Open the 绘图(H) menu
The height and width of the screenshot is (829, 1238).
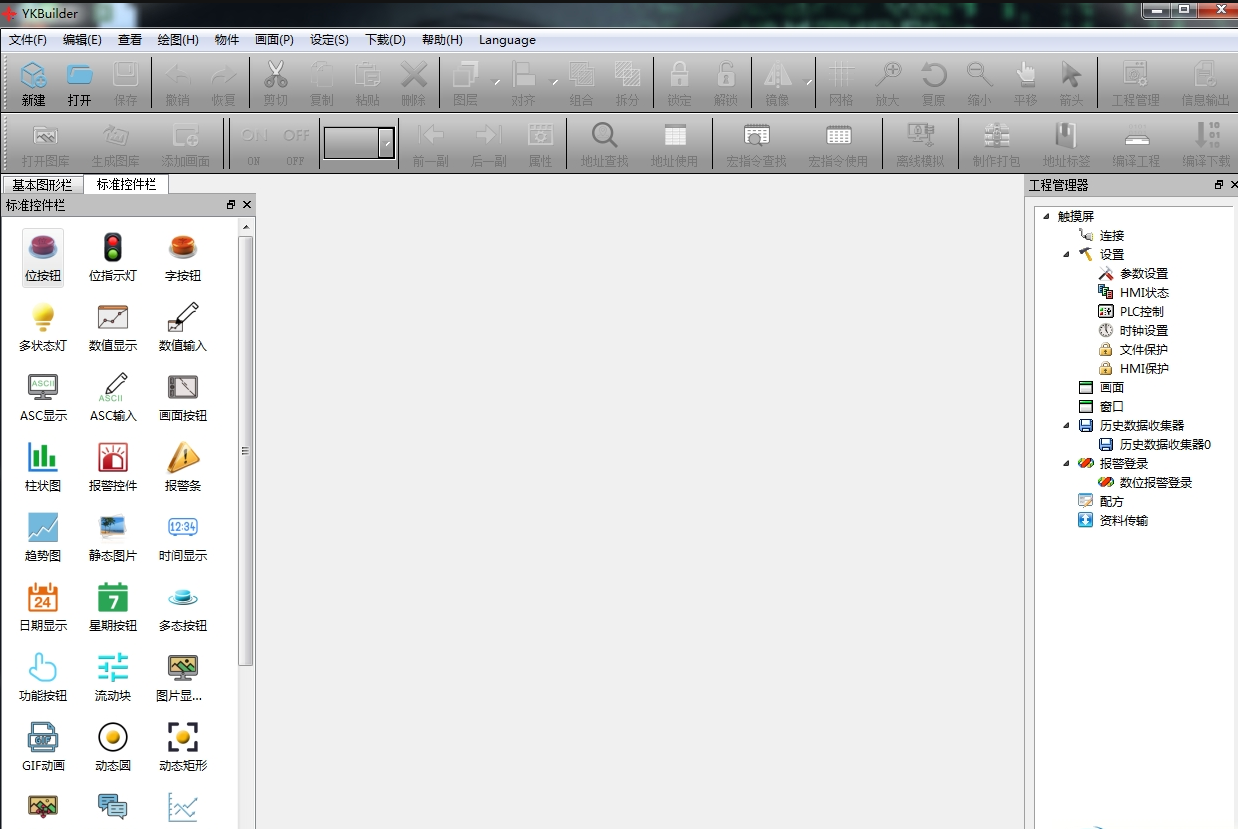tap(178, 40)
